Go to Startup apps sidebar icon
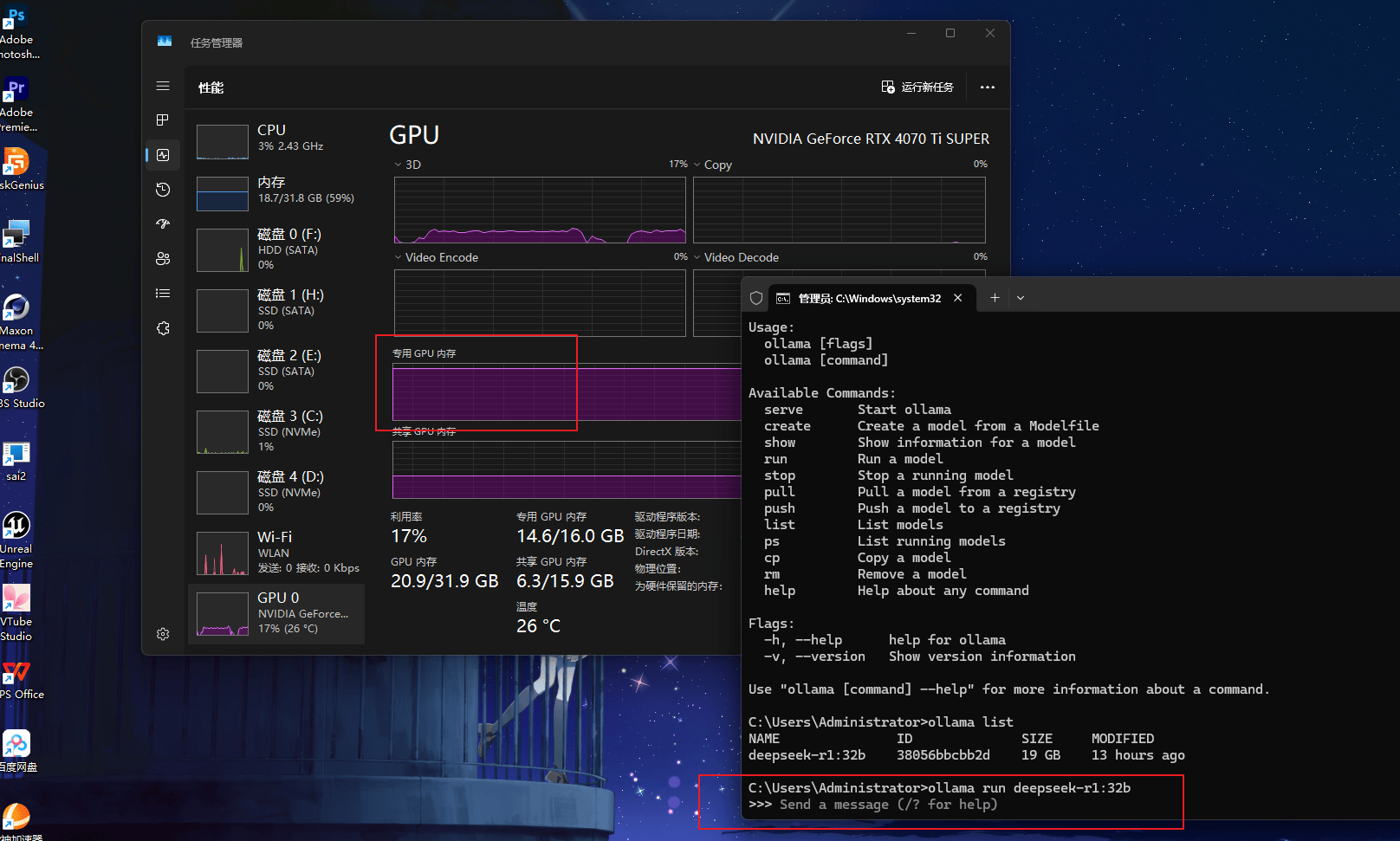 point(163,224)
